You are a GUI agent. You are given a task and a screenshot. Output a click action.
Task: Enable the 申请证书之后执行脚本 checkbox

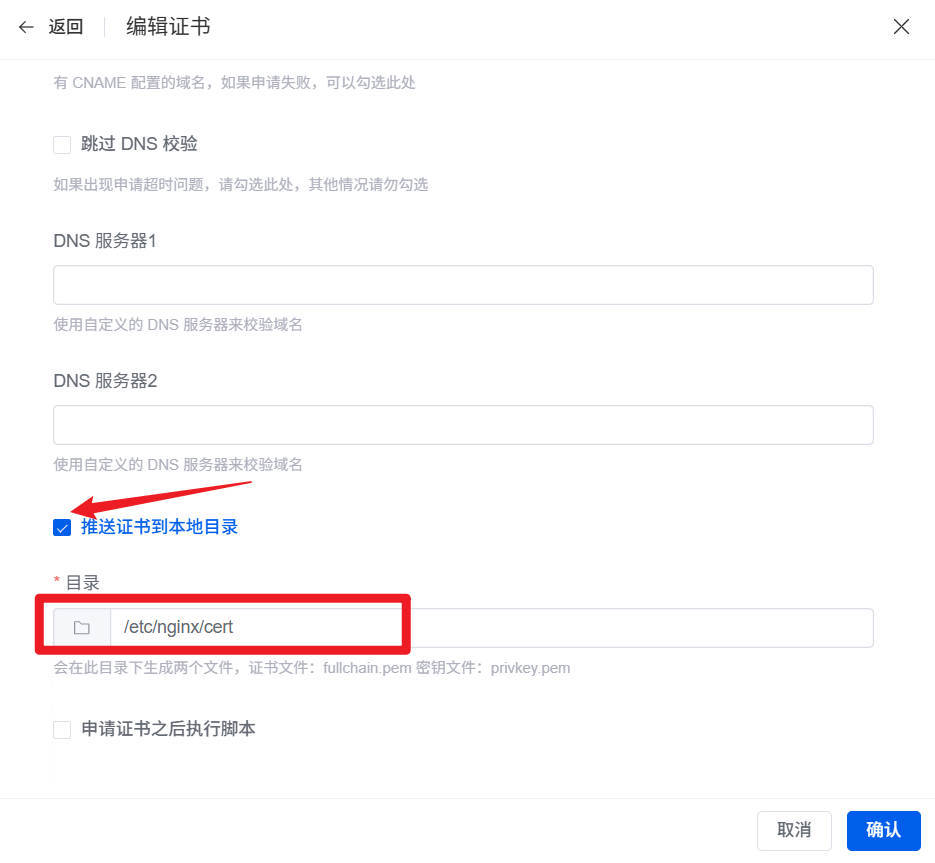[62, 730]
